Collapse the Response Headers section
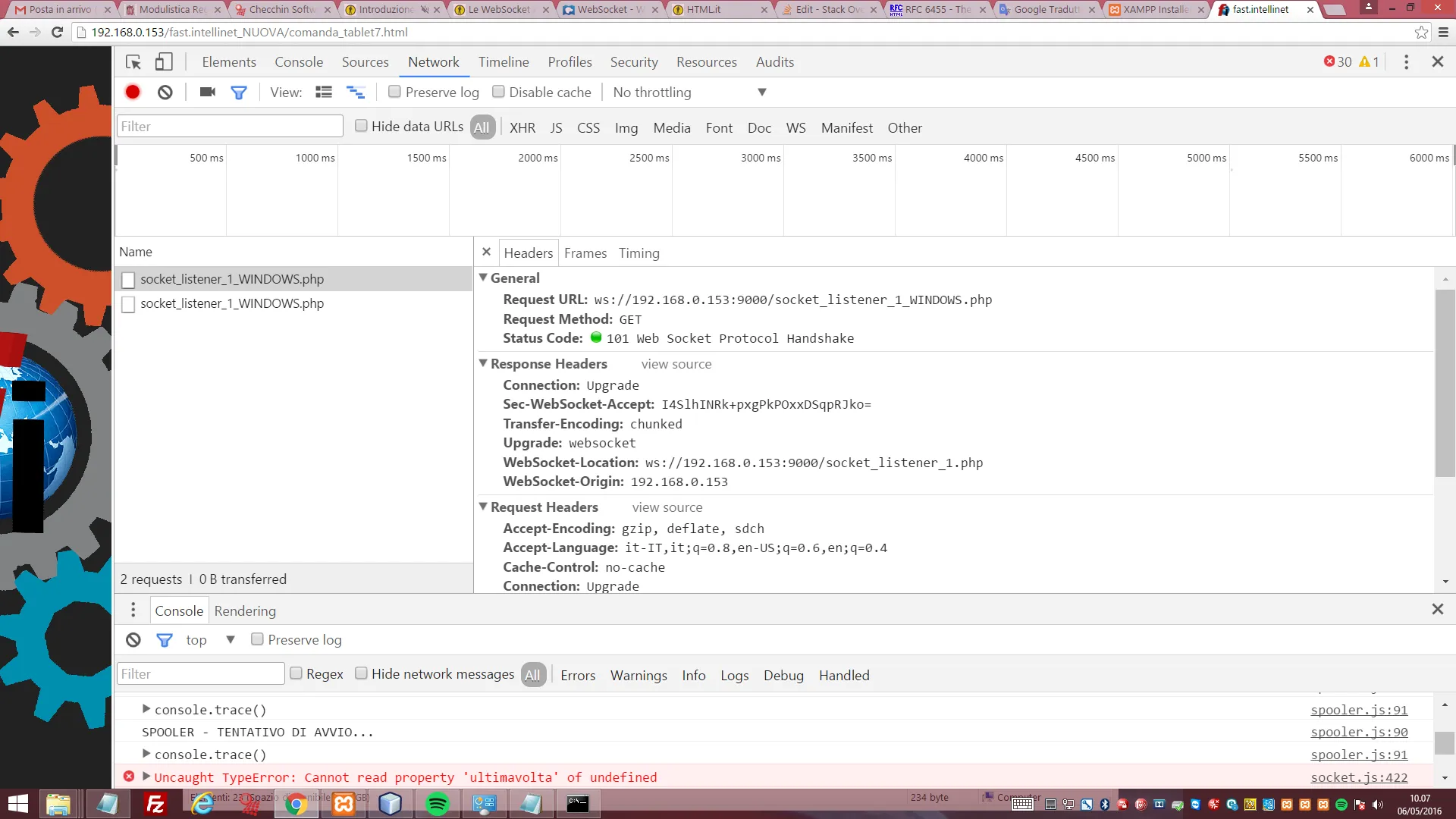This screenshot has width=1456, height=819. (483, 363)
